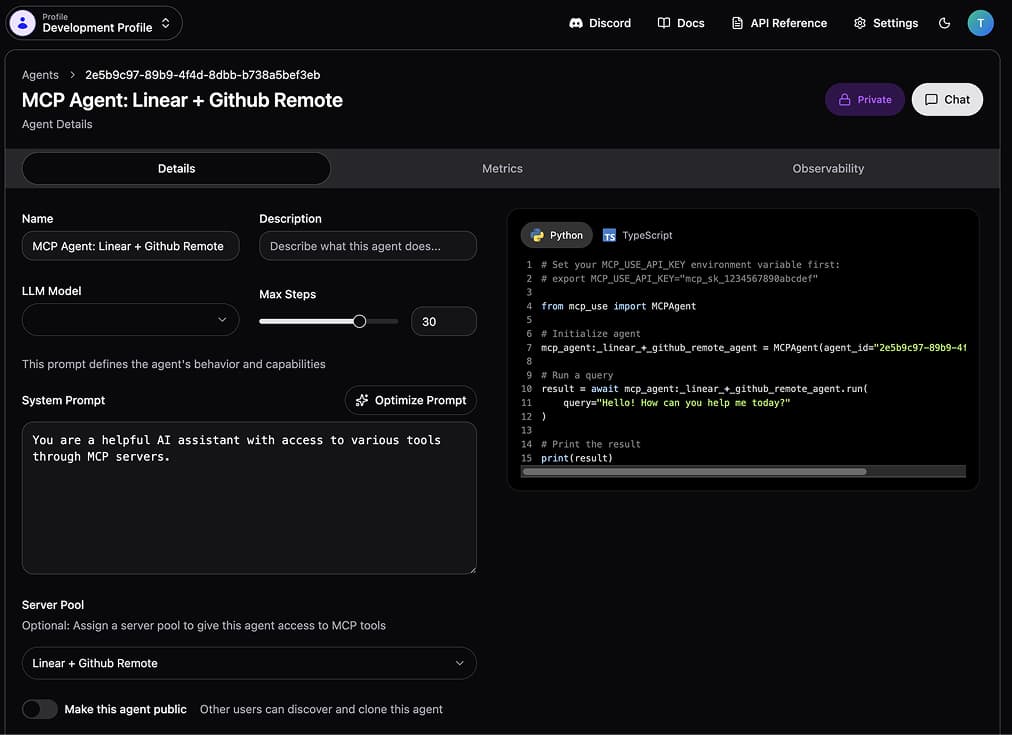The height and width of the screenshot is (735, 1012).
Task: Adjust the Max Steps slider
Action: (359, 321)
